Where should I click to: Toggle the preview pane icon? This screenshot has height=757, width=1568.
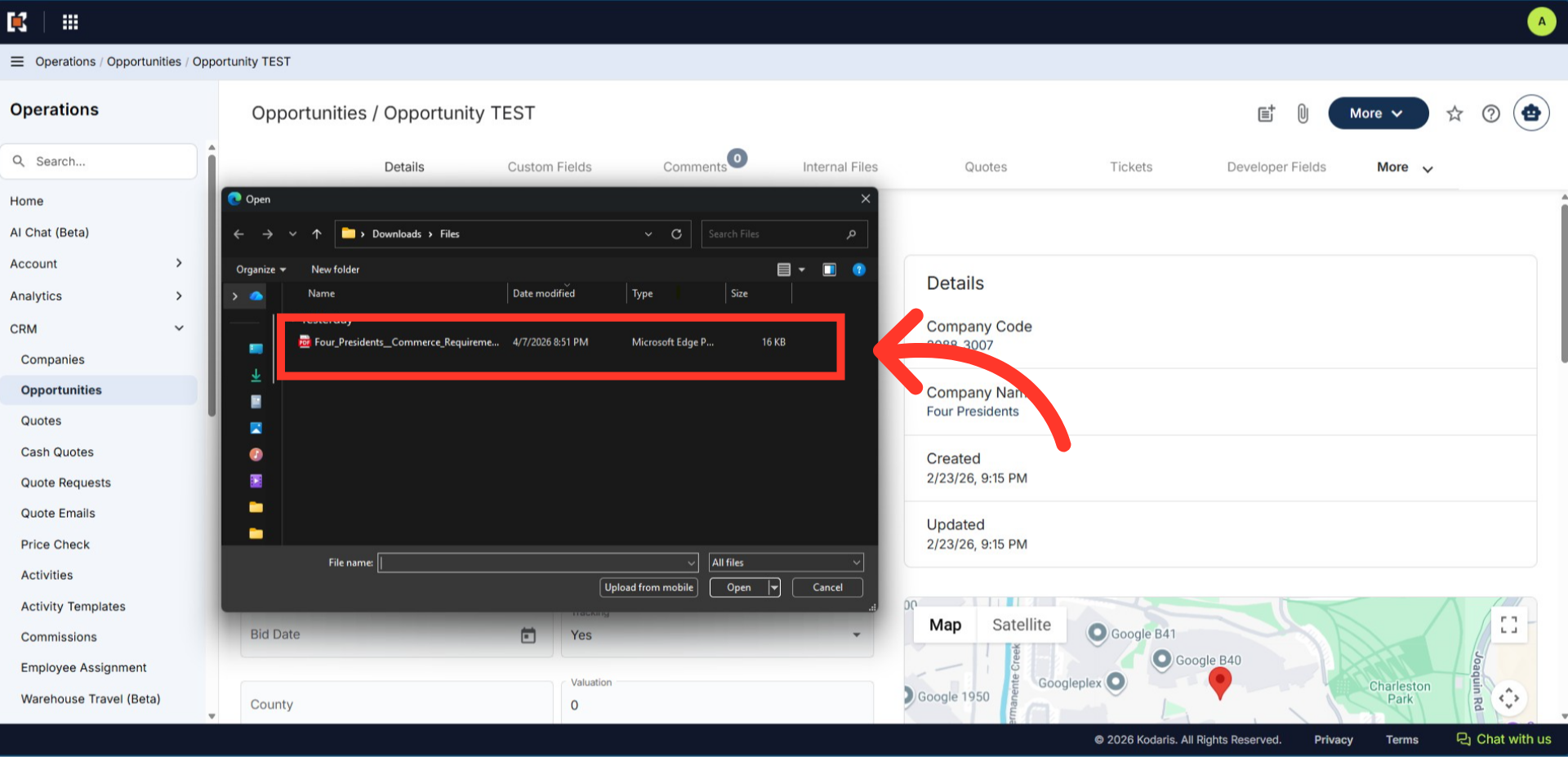tap(829, 269)
